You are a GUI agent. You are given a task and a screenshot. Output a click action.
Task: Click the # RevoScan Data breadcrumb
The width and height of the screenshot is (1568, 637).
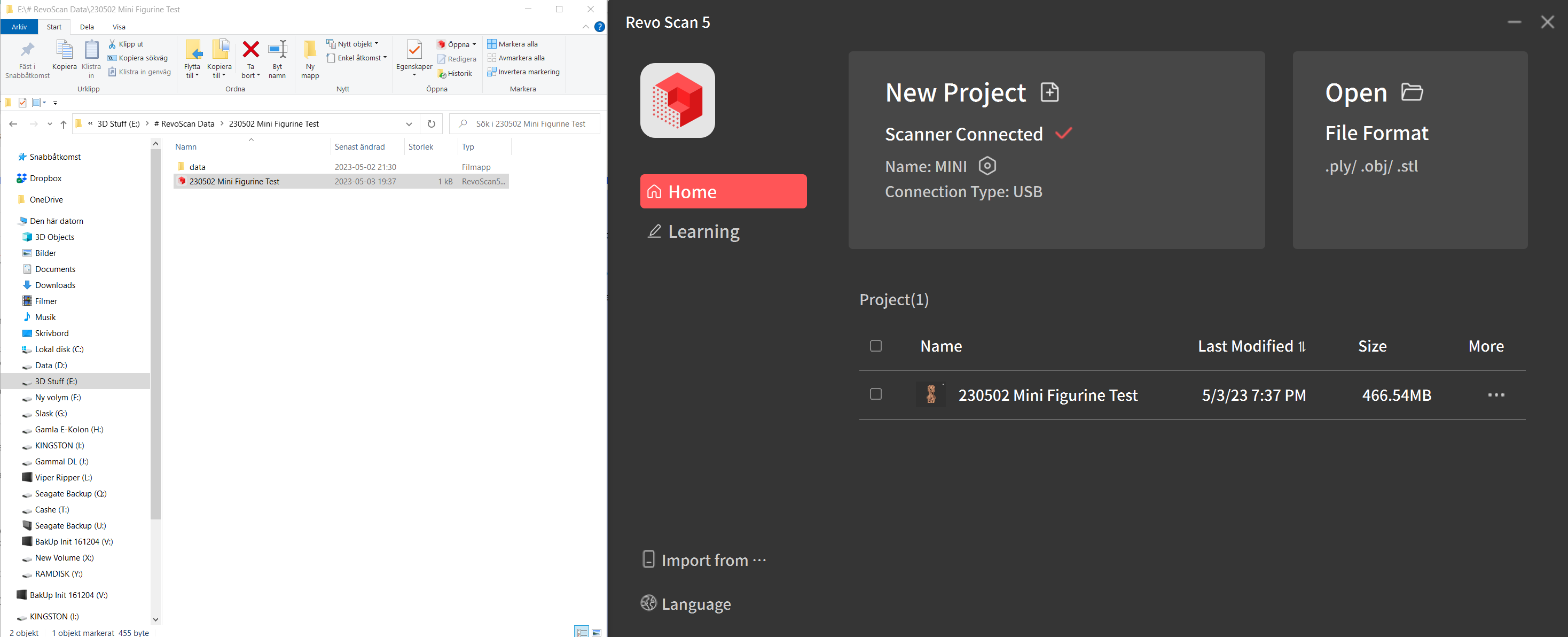pos(184,123)
